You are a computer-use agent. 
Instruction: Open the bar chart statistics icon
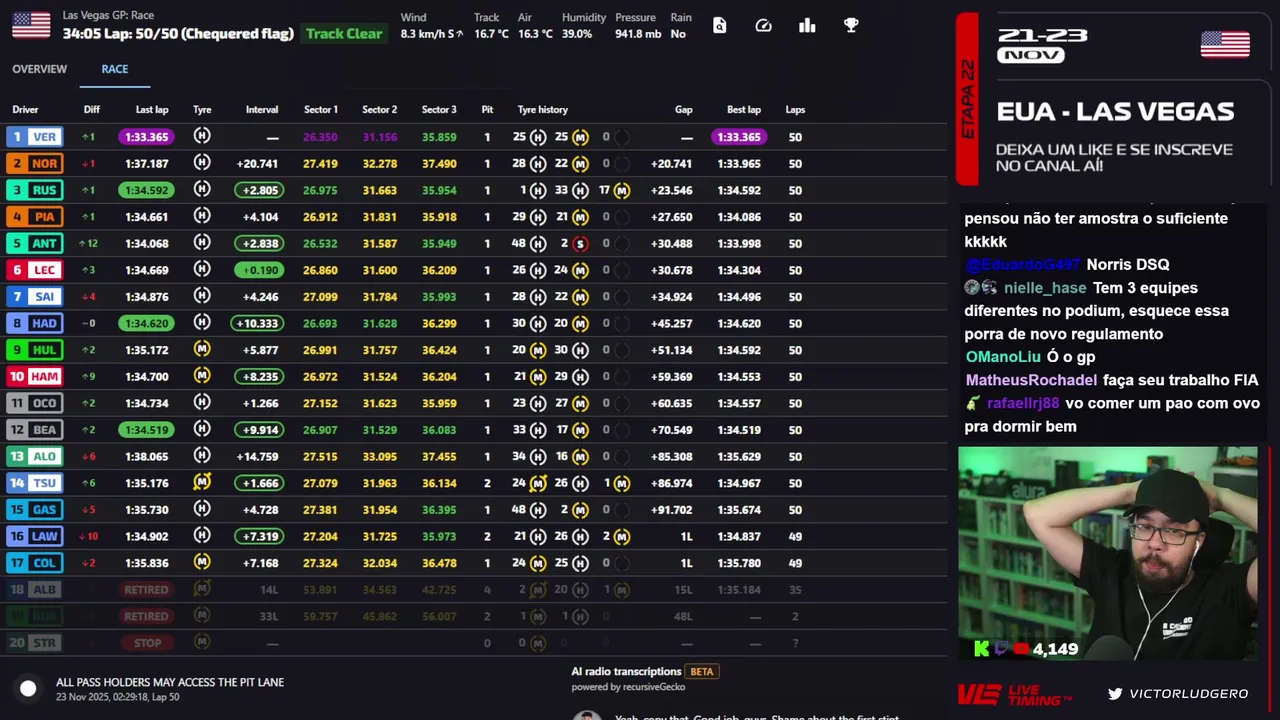[807, 26]
